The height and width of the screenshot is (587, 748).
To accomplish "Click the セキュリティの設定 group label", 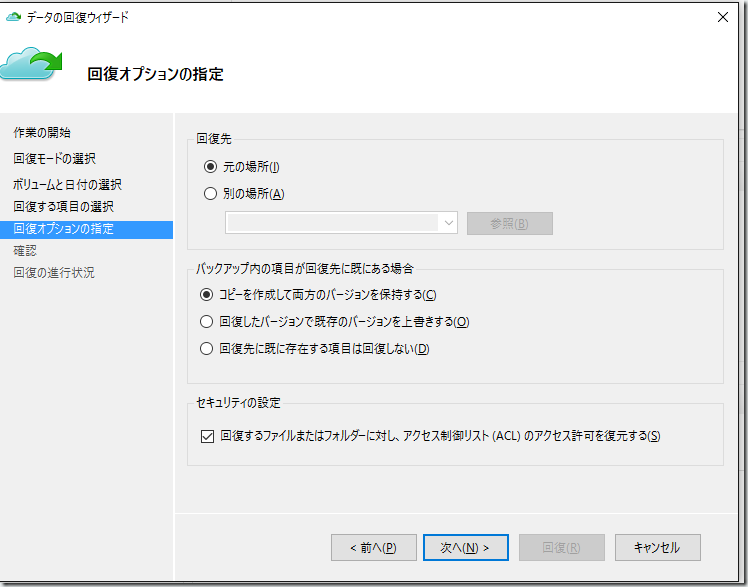I will coord(239,403).
